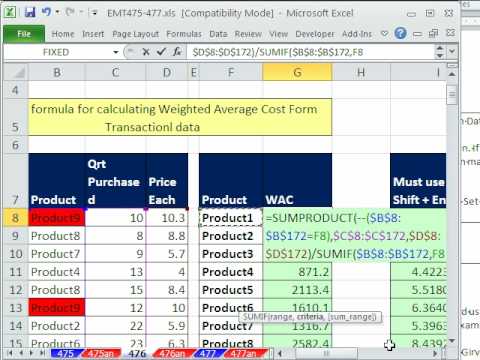Click the Excel application icon in title bar

pos(10,13)
